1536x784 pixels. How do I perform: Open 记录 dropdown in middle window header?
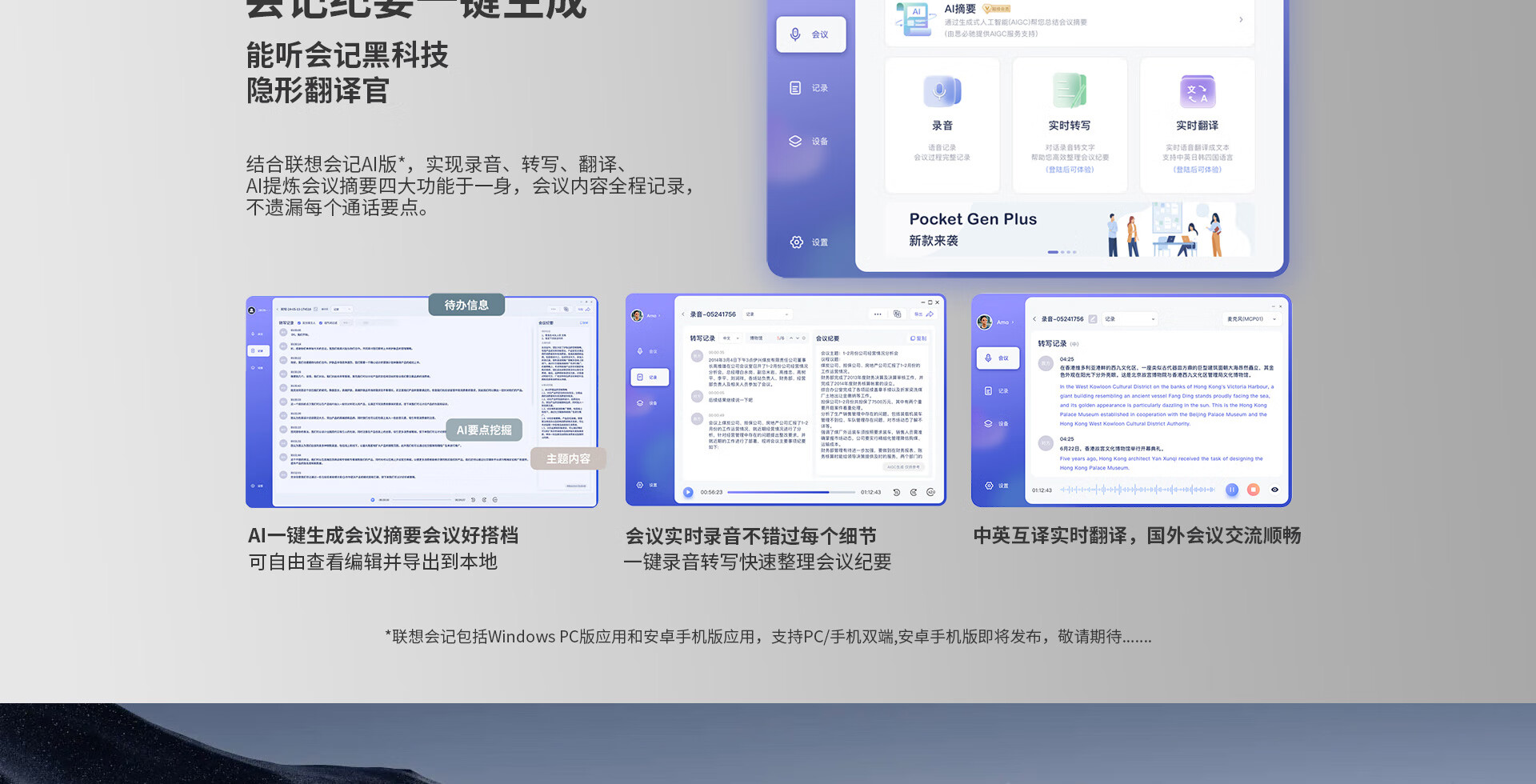click(768, 314)
